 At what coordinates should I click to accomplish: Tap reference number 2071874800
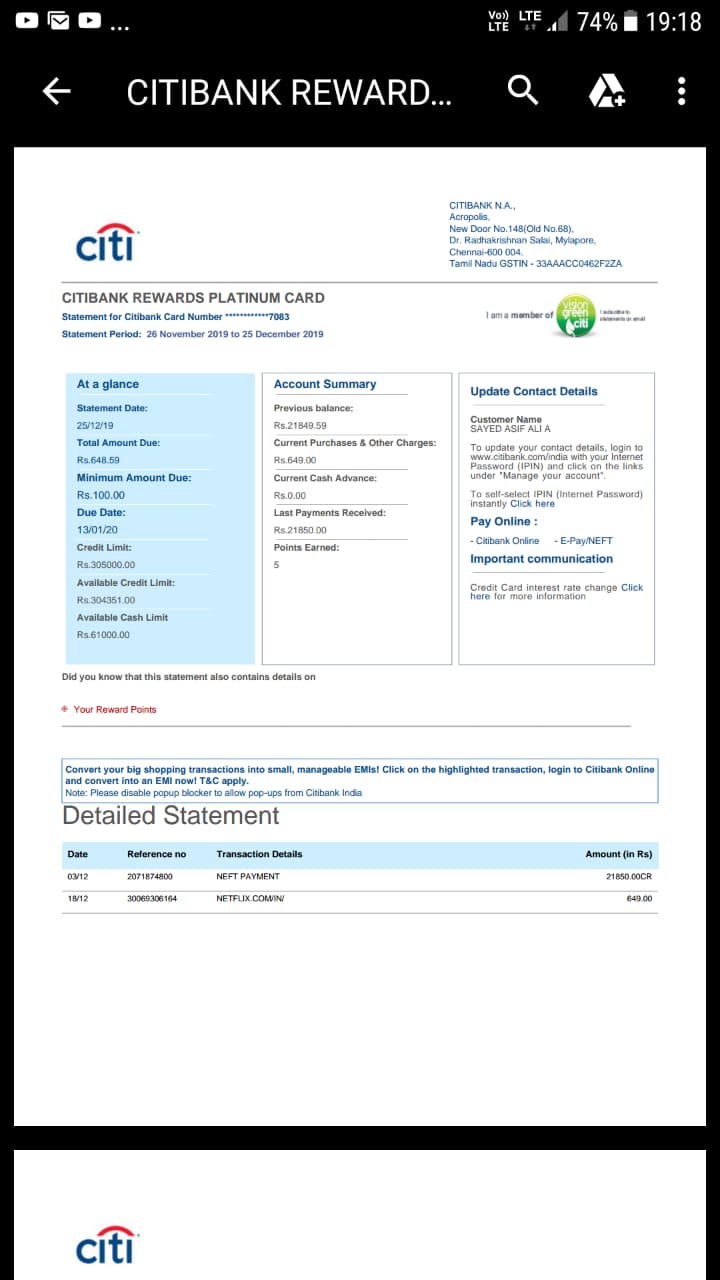tap(150, 876)
